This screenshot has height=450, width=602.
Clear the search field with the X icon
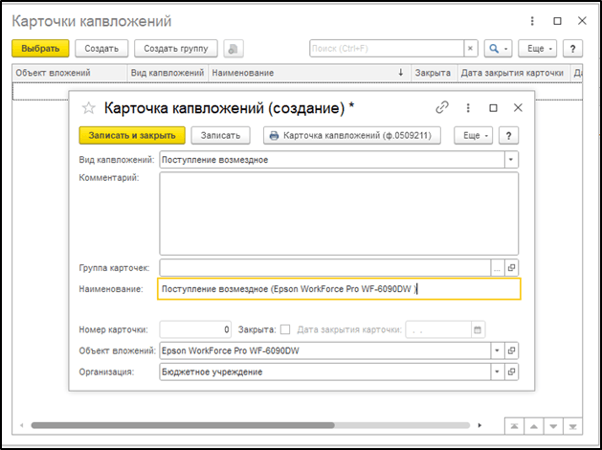click(x=470, y=48)
